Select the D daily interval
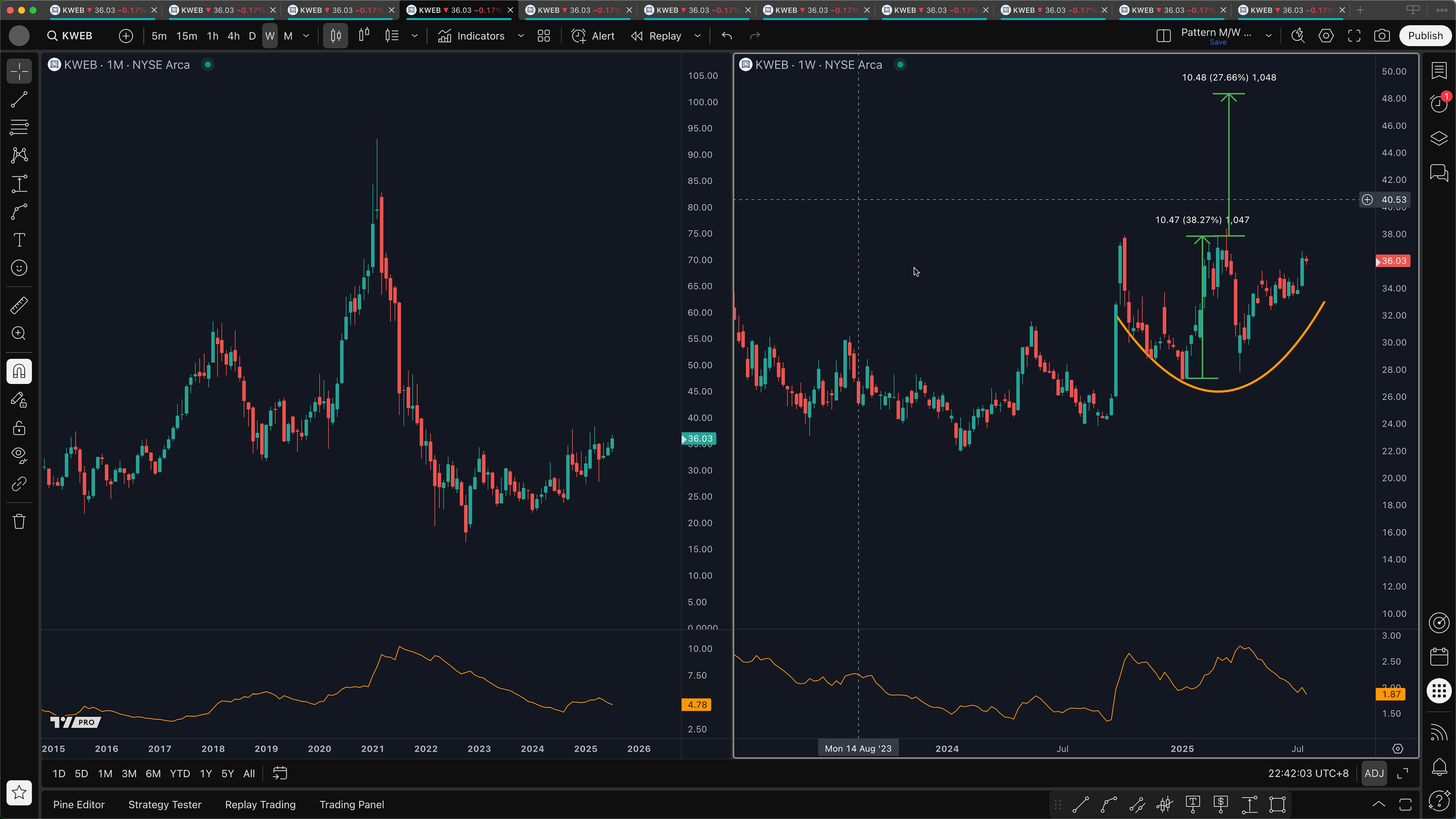1456x819 pixels. [x=253, y=36]
